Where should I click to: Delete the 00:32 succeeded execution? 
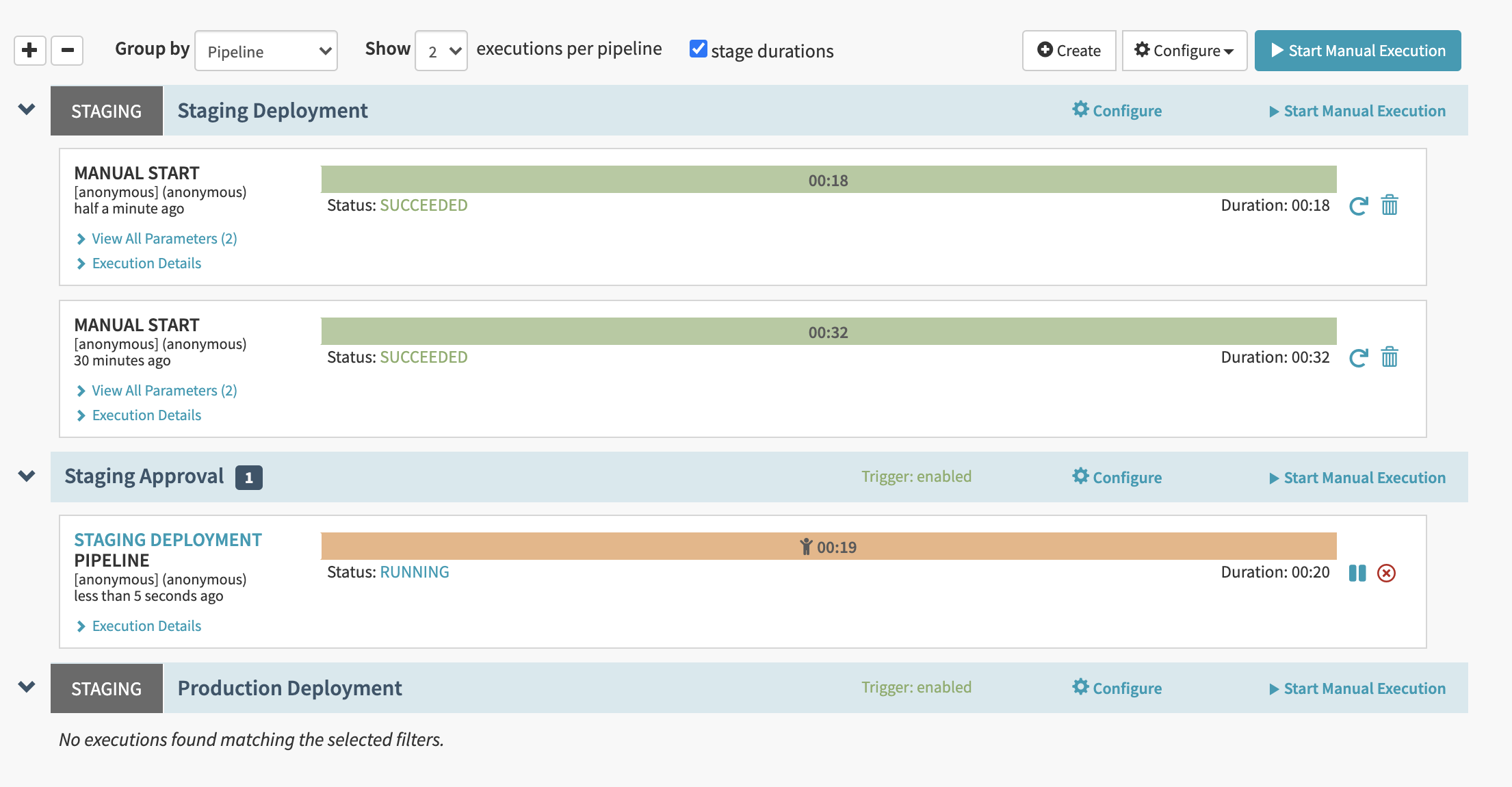click(x=1389, y=357)
